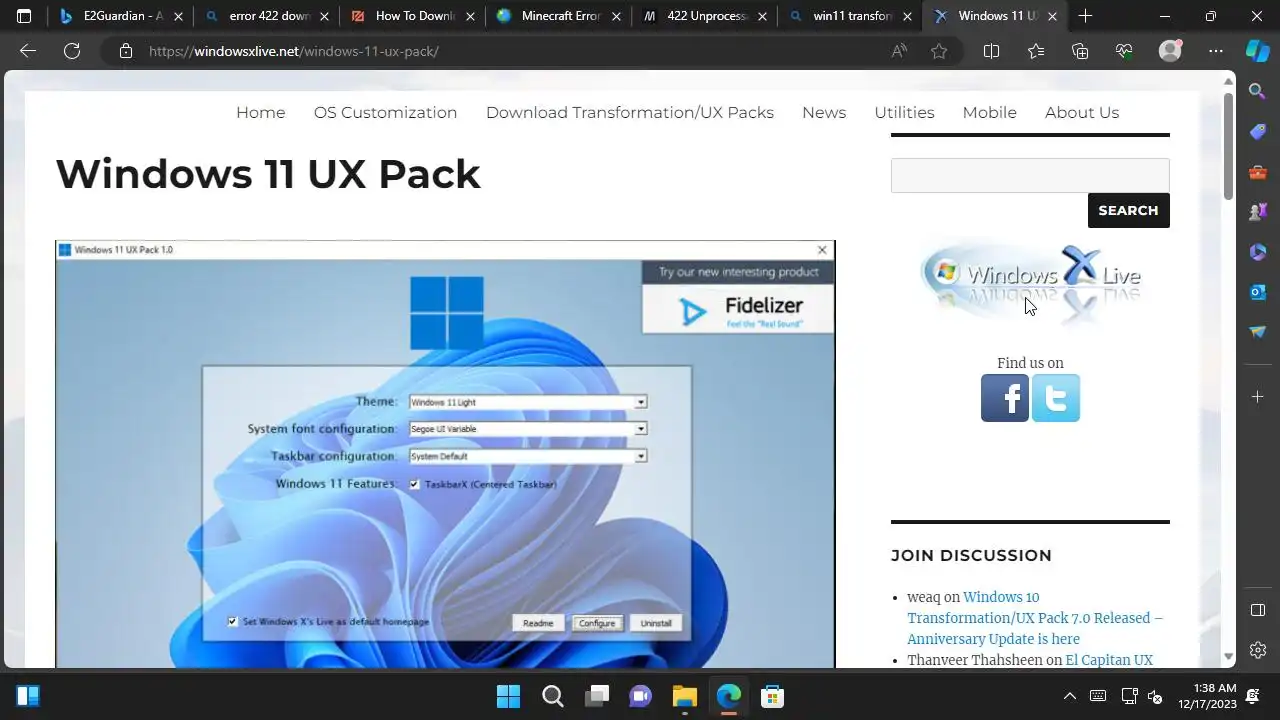Image resolution: width=1280 pixels, height=720 pixels.
Task: Click the SEARCH button
Action: (x=1128, y=210)
